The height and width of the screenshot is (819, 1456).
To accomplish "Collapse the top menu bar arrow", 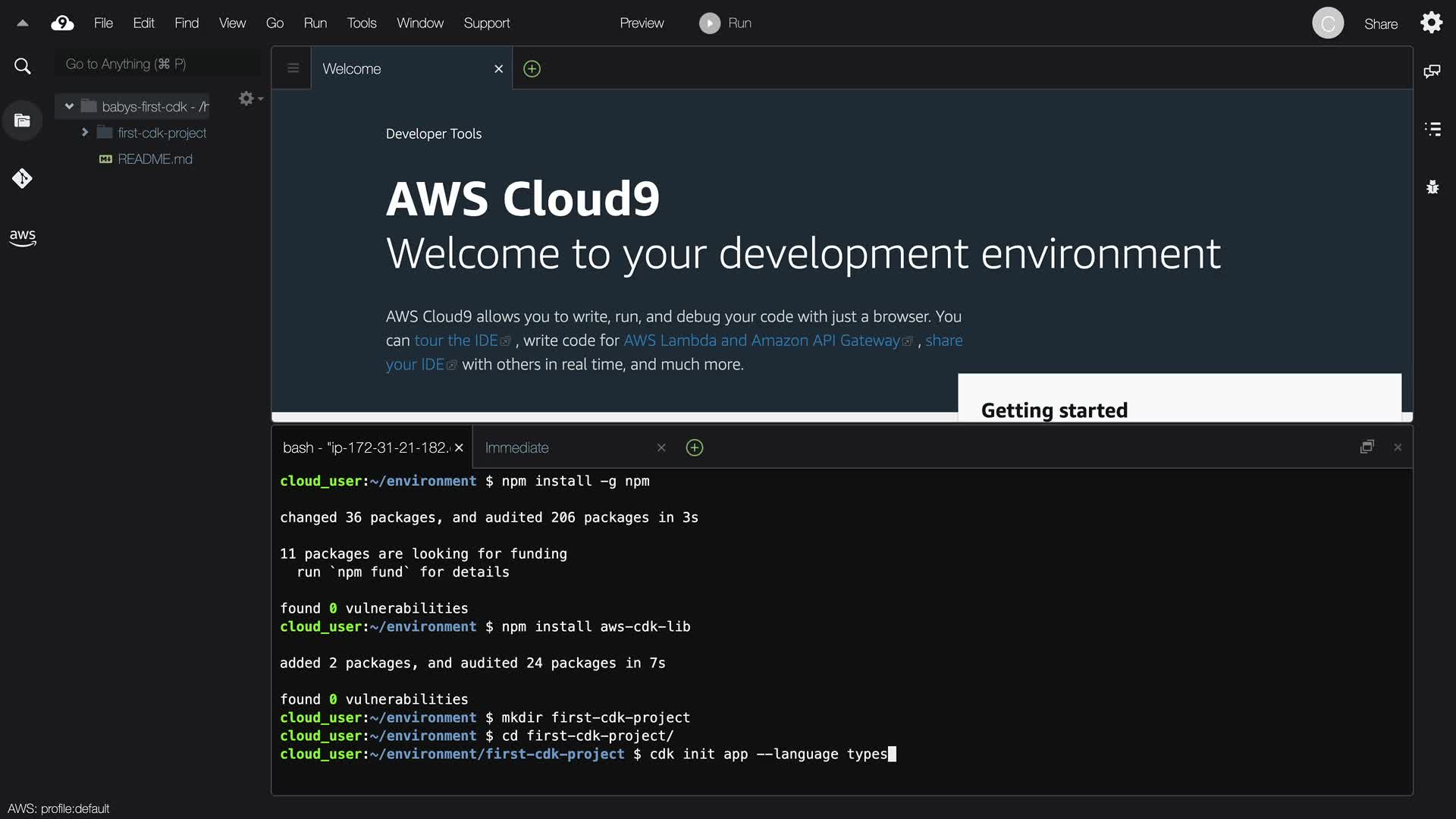I will click(x=23, y=24).
